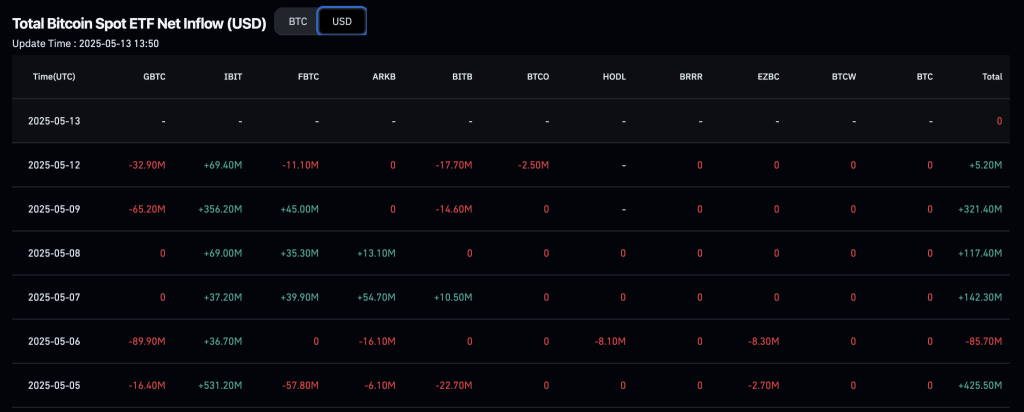1024x412 pixels.
Task: Click the 2025-05-09 date cell
Action: point(56,209)
